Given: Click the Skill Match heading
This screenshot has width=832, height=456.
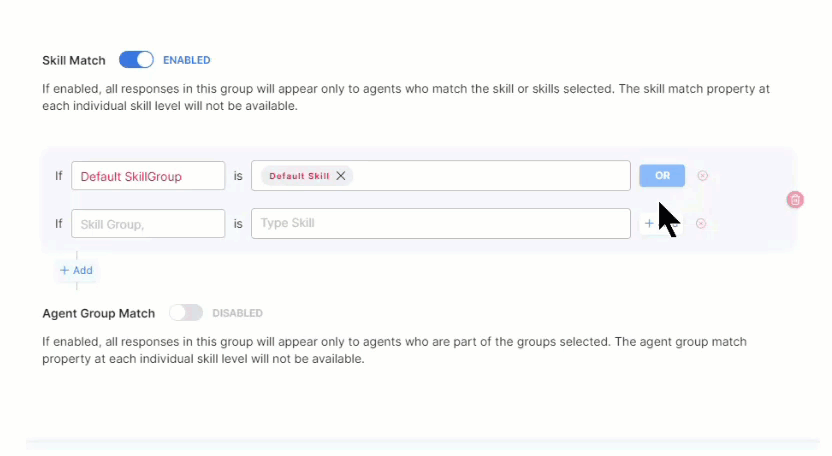Looking at the screenshot, I should [74, 60].
